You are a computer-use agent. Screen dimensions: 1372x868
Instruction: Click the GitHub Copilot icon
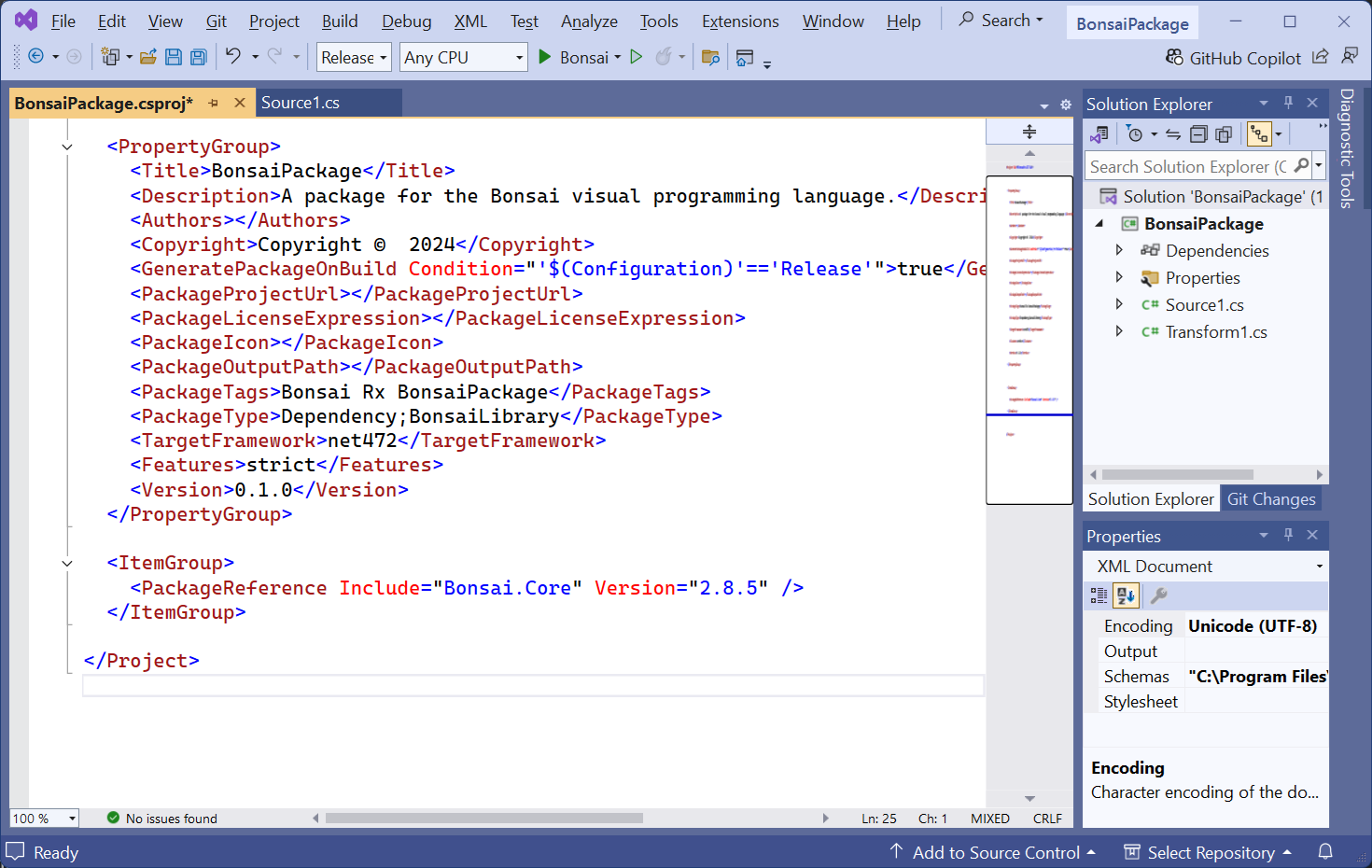point(1174,57)
